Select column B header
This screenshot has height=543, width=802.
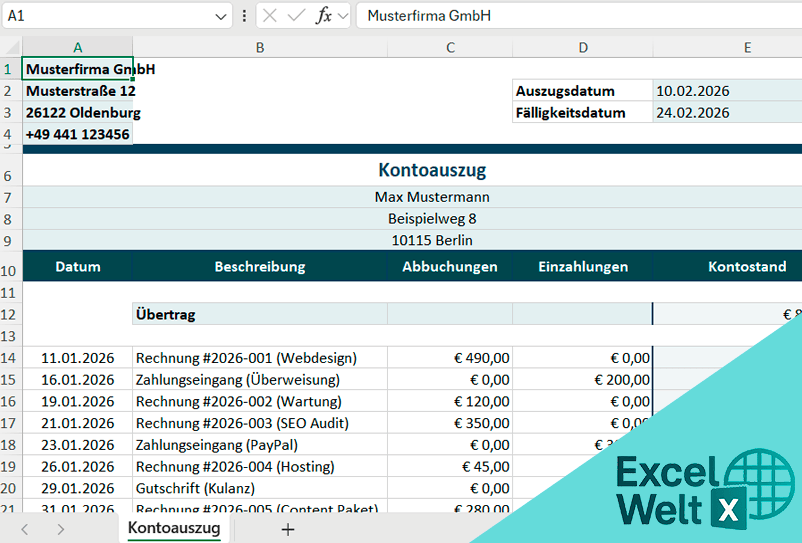(x=260, y=47)
